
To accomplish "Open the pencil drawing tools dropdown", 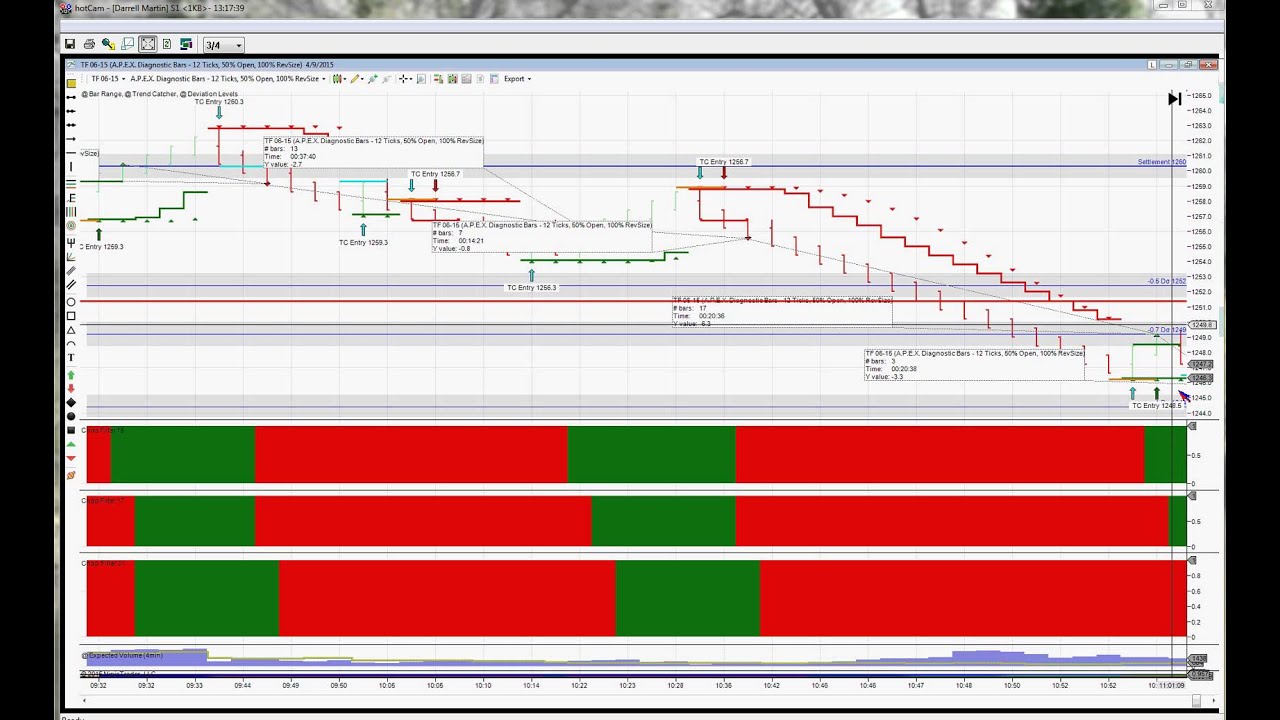I will [357, 78].
